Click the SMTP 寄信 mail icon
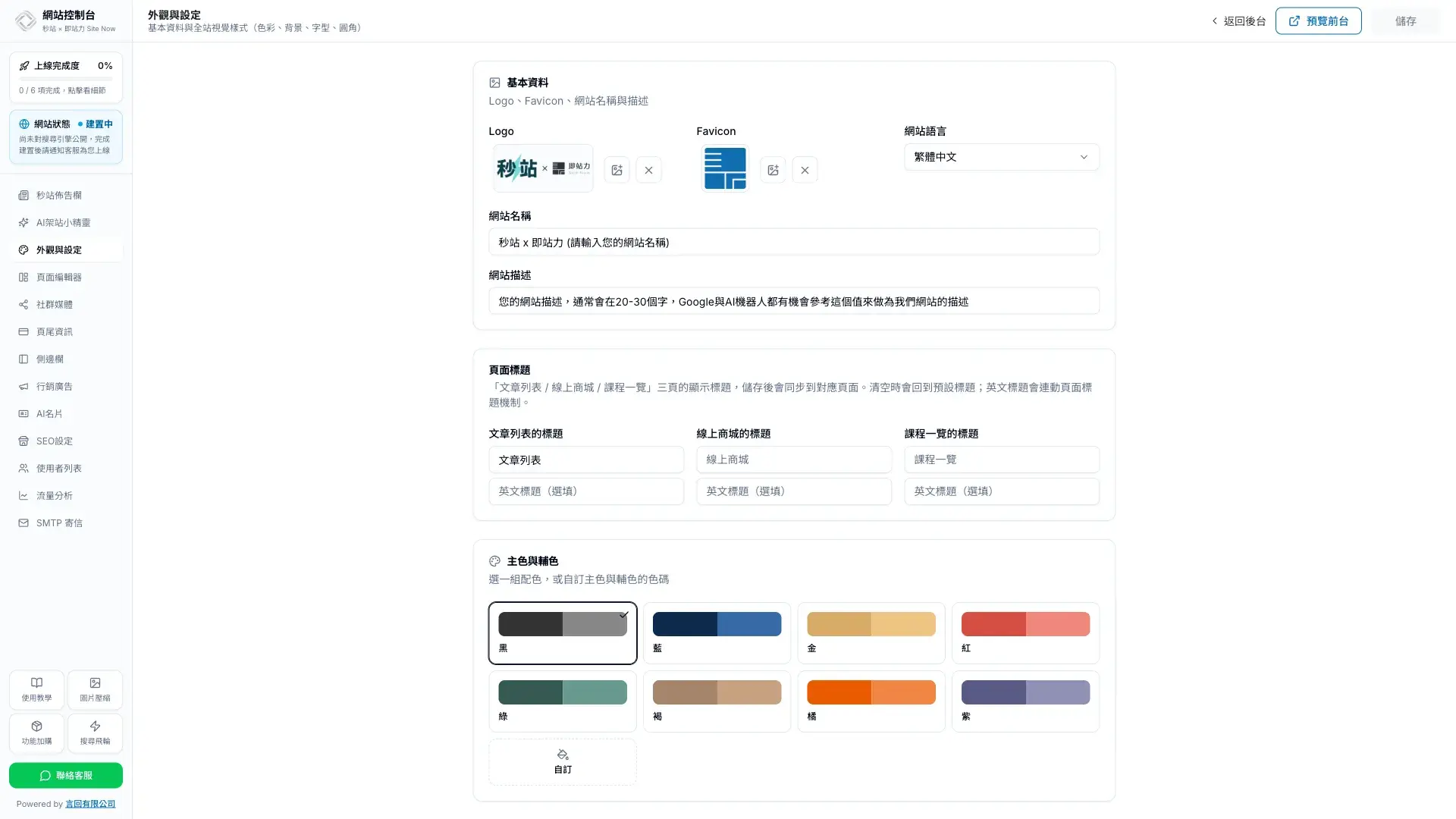1456x819 pixels. 24,523
